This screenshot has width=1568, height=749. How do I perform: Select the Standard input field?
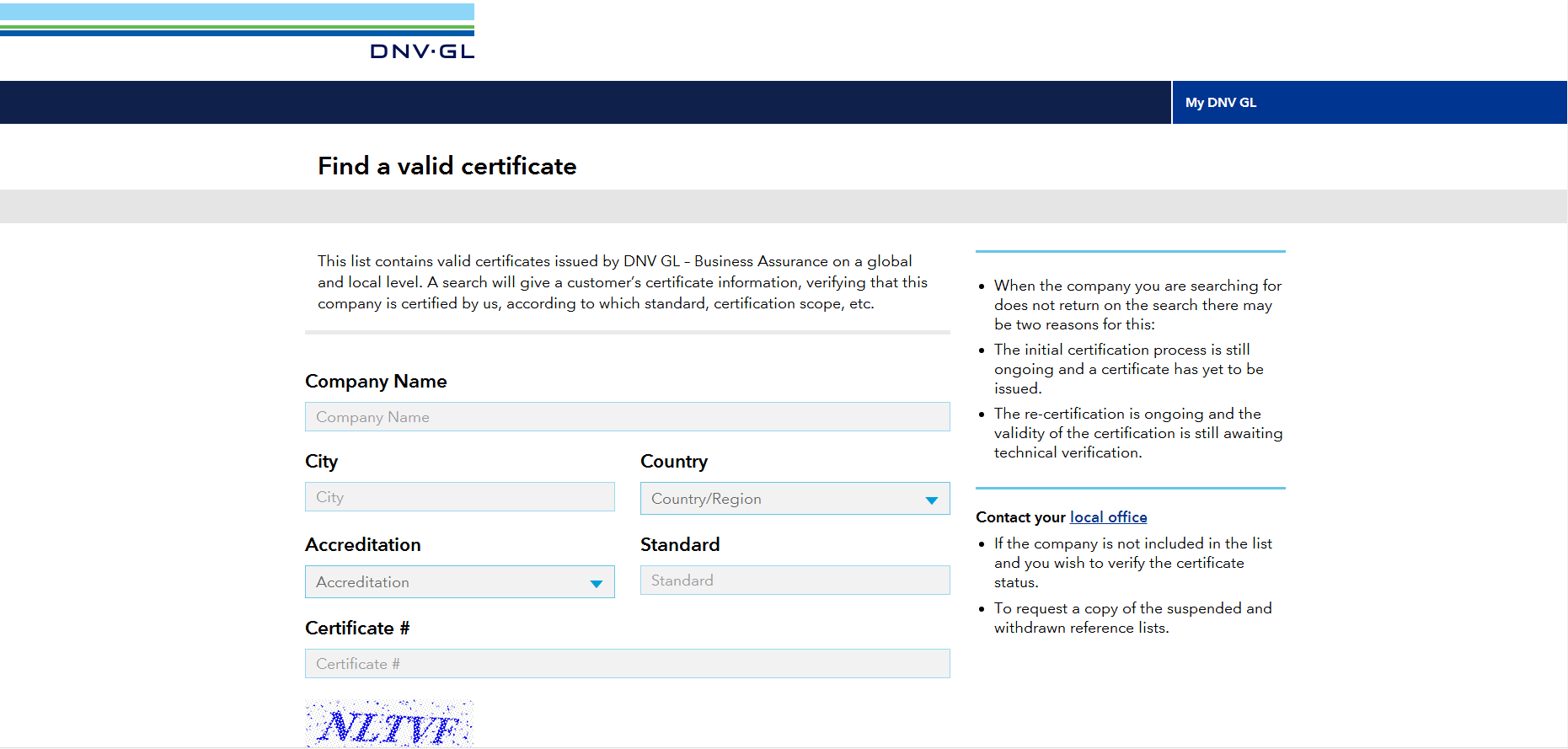[x=795, y=580]
